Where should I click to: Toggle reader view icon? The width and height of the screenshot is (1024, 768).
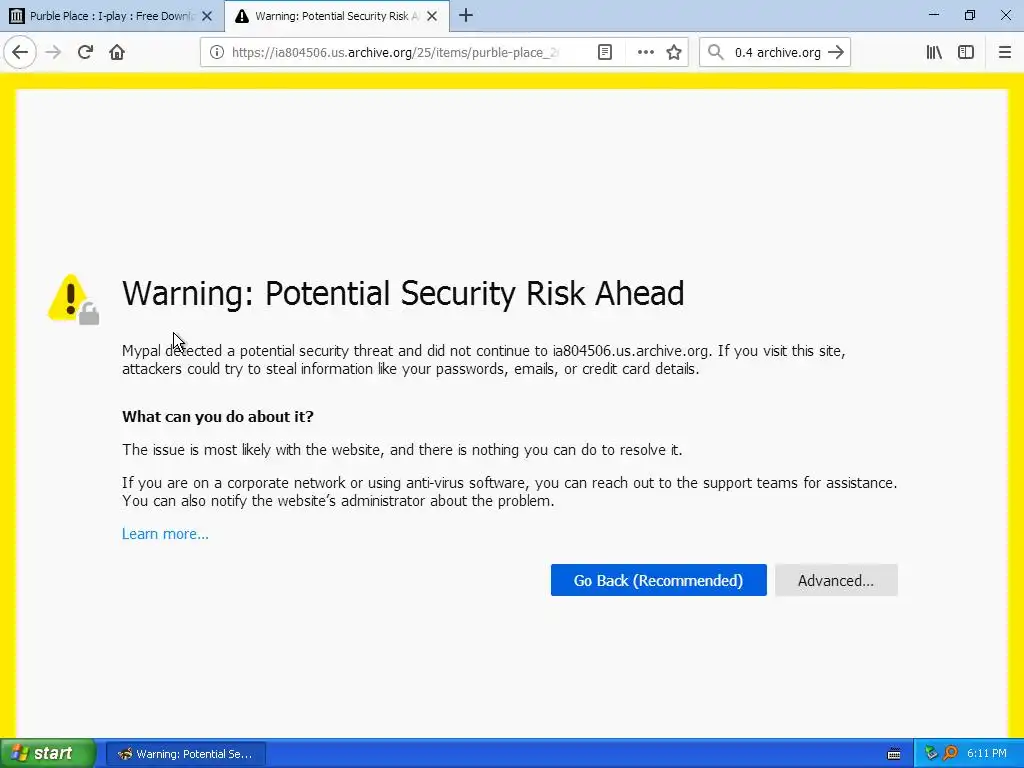[605, 52]
